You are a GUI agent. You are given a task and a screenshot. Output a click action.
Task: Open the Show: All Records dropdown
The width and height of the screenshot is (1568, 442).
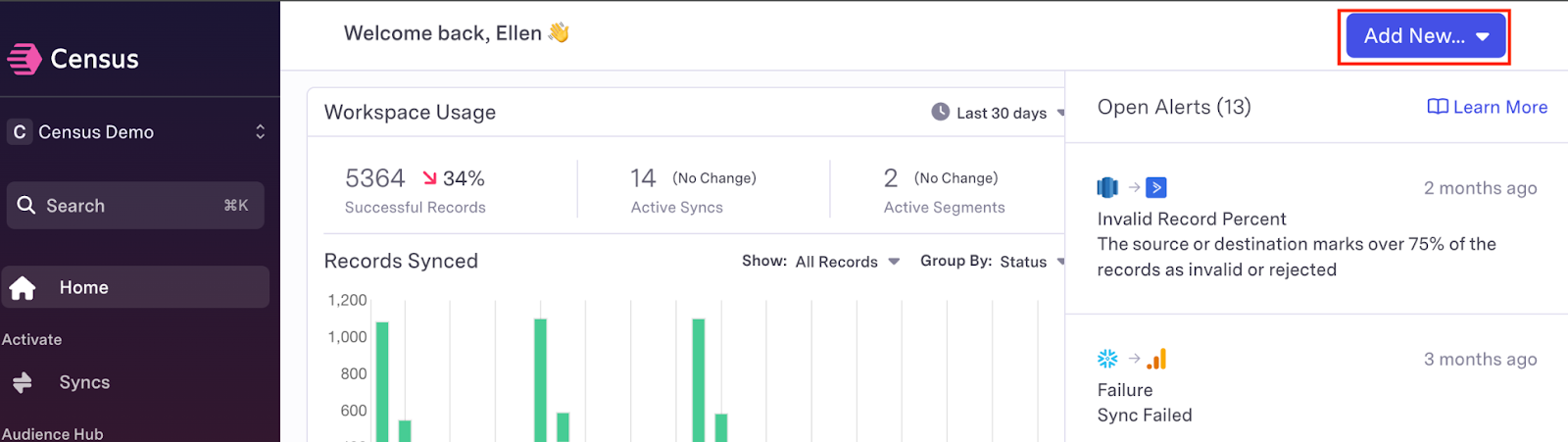(847, 262)
